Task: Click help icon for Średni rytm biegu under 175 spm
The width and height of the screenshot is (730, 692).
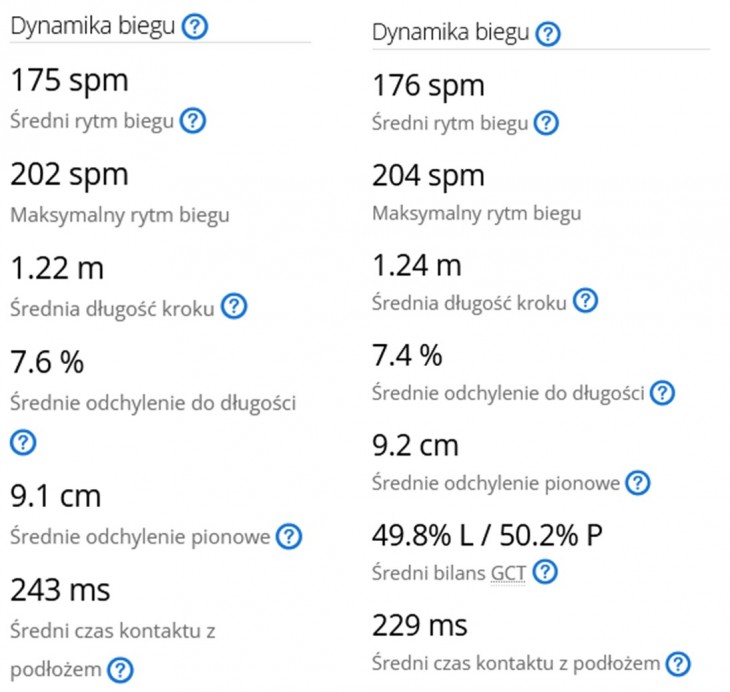Action: [x=193, y=121]
